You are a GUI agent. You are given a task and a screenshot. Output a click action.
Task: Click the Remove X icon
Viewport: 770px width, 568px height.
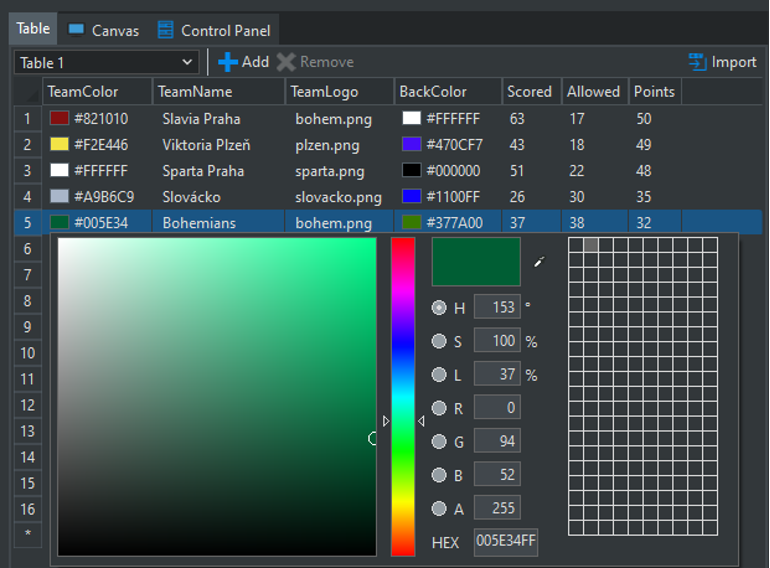[286, 62]
